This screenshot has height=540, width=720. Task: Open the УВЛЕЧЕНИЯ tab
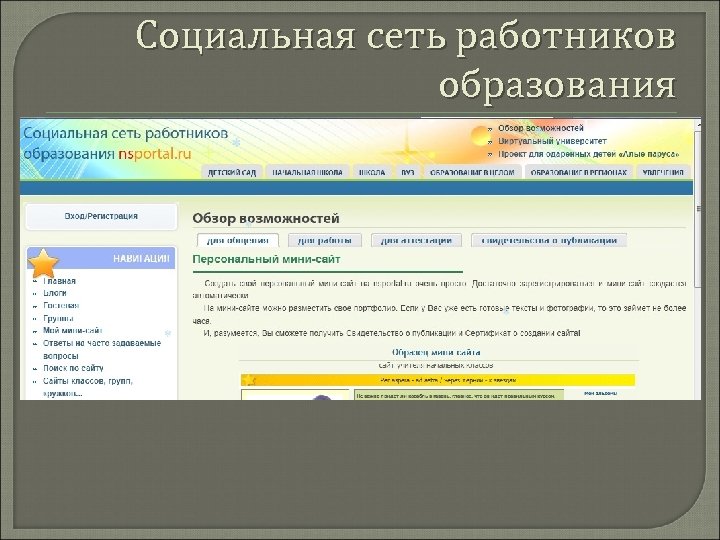[663, 172]
